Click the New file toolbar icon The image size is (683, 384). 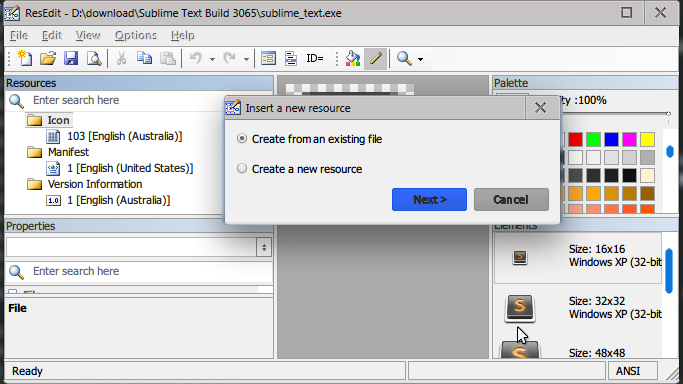(25, 58)
